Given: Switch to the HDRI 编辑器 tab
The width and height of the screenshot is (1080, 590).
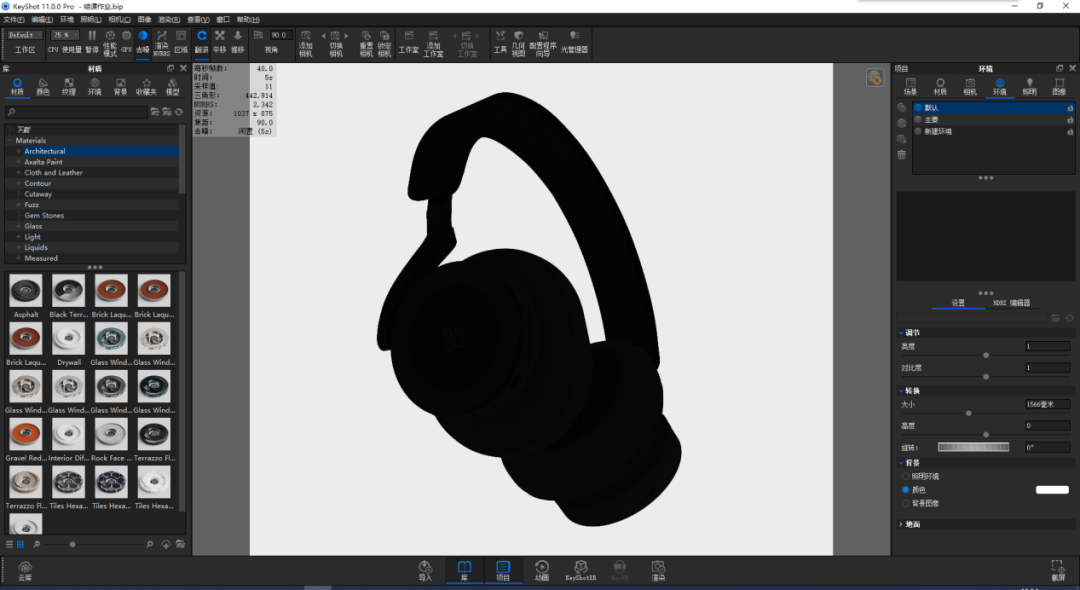Looking at the screenshot, I should click(x=1011, y=303).
